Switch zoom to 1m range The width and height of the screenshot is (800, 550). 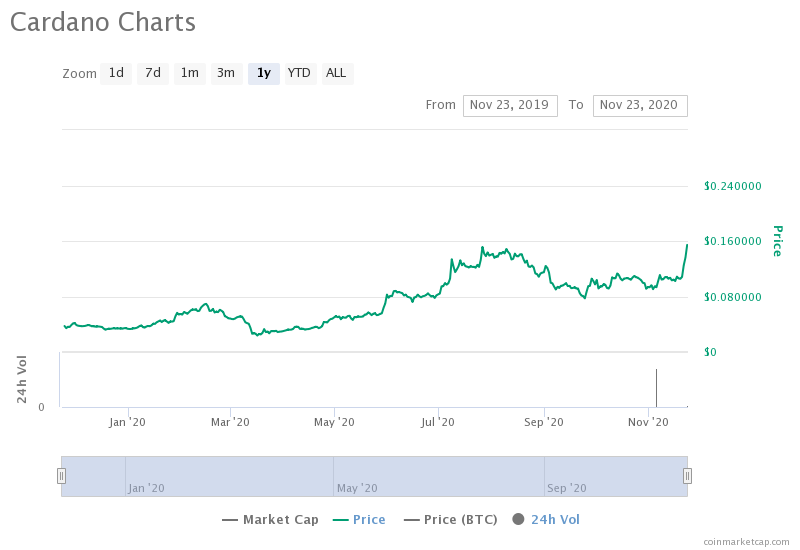189,73
